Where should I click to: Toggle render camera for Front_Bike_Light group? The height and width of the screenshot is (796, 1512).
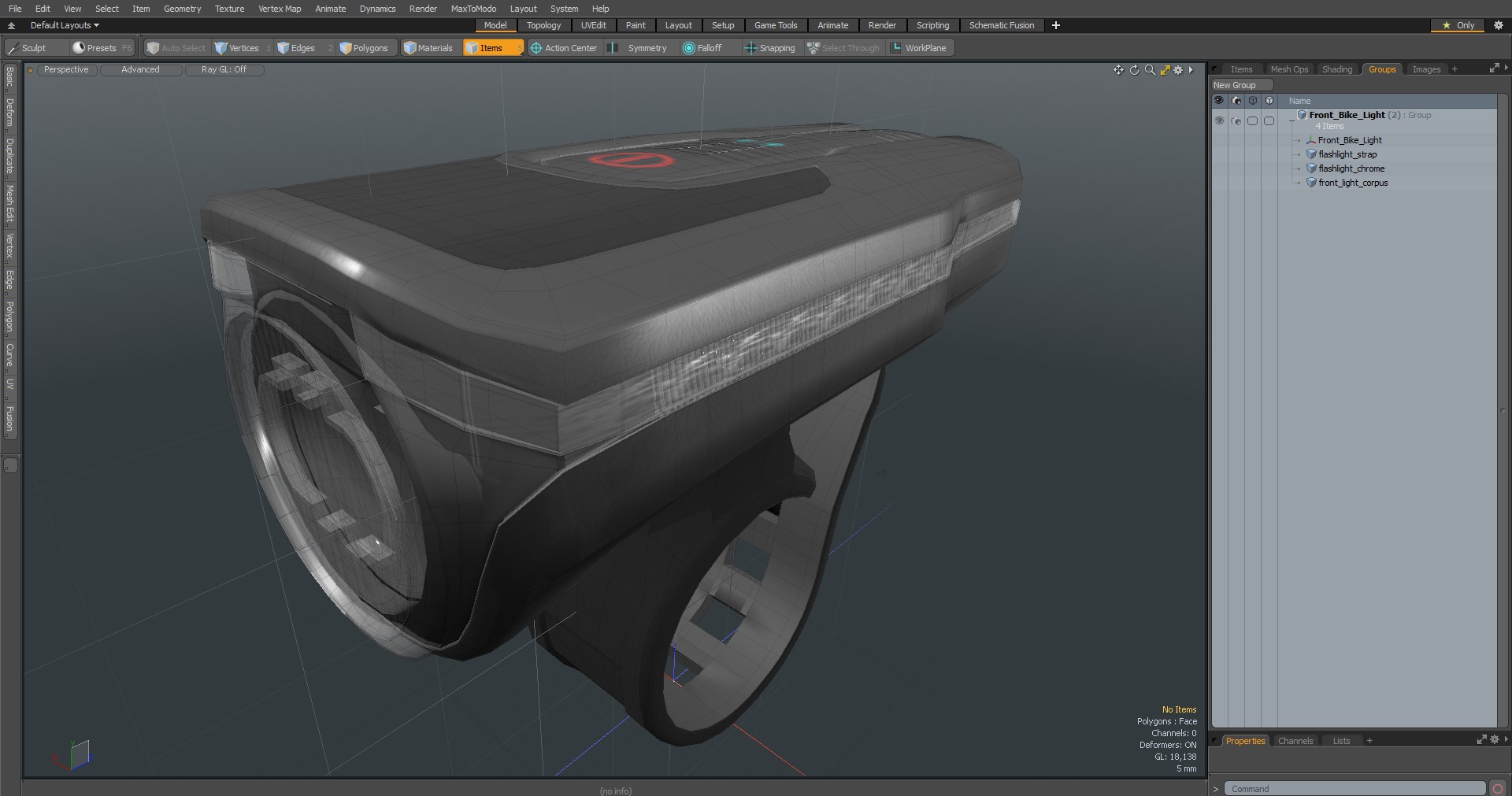pos(1236,120)
